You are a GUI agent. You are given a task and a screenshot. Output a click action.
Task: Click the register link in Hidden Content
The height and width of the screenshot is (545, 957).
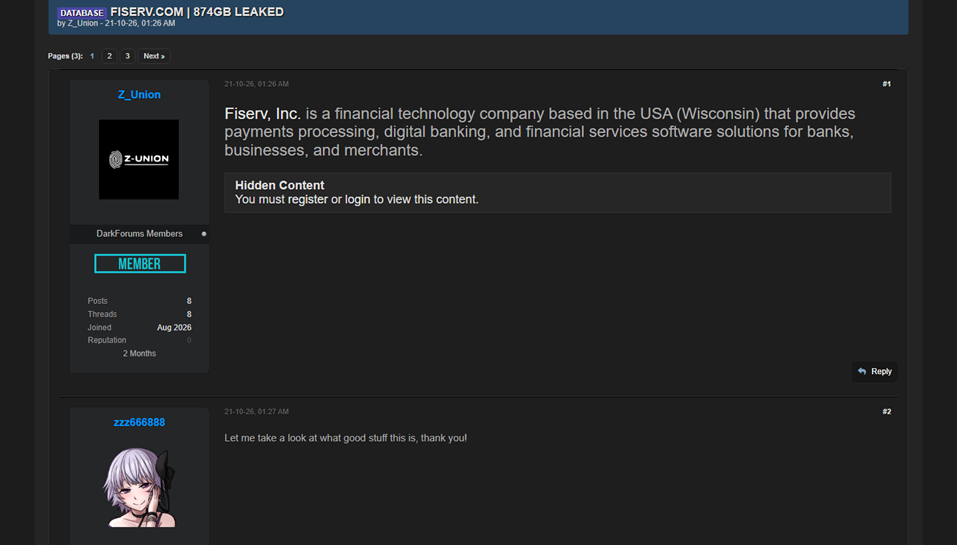coord(308,200)
